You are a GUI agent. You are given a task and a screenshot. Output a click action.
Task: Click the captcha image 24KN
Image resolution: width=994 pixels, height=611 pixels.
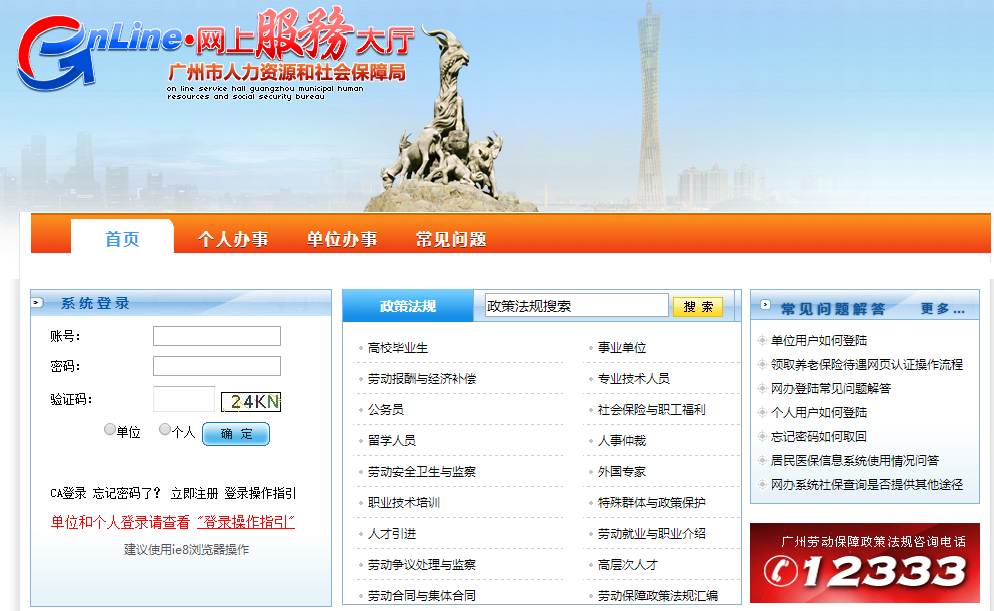(x=250, y=402)
